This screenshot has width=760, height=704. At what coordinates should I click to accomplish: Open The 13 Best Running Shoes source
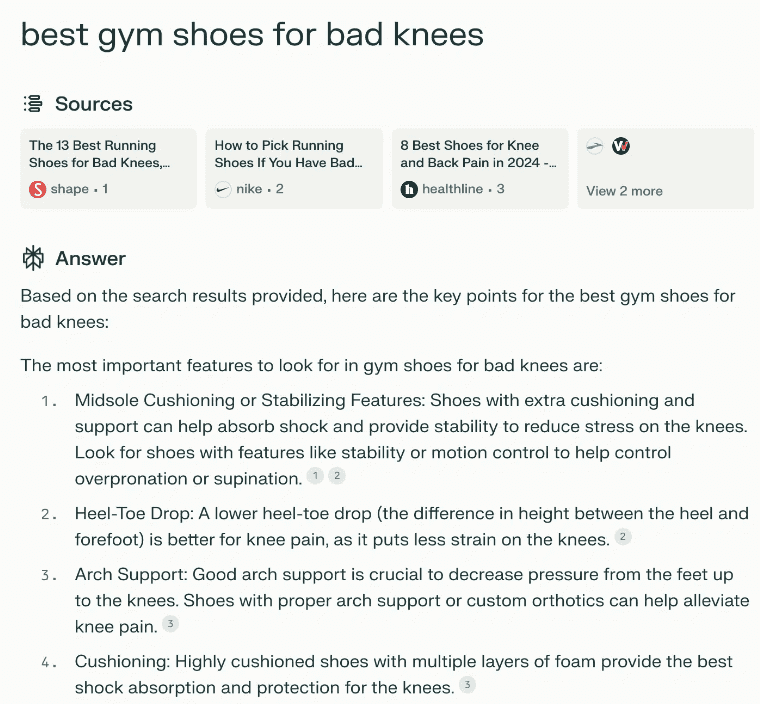click(109, 168)
